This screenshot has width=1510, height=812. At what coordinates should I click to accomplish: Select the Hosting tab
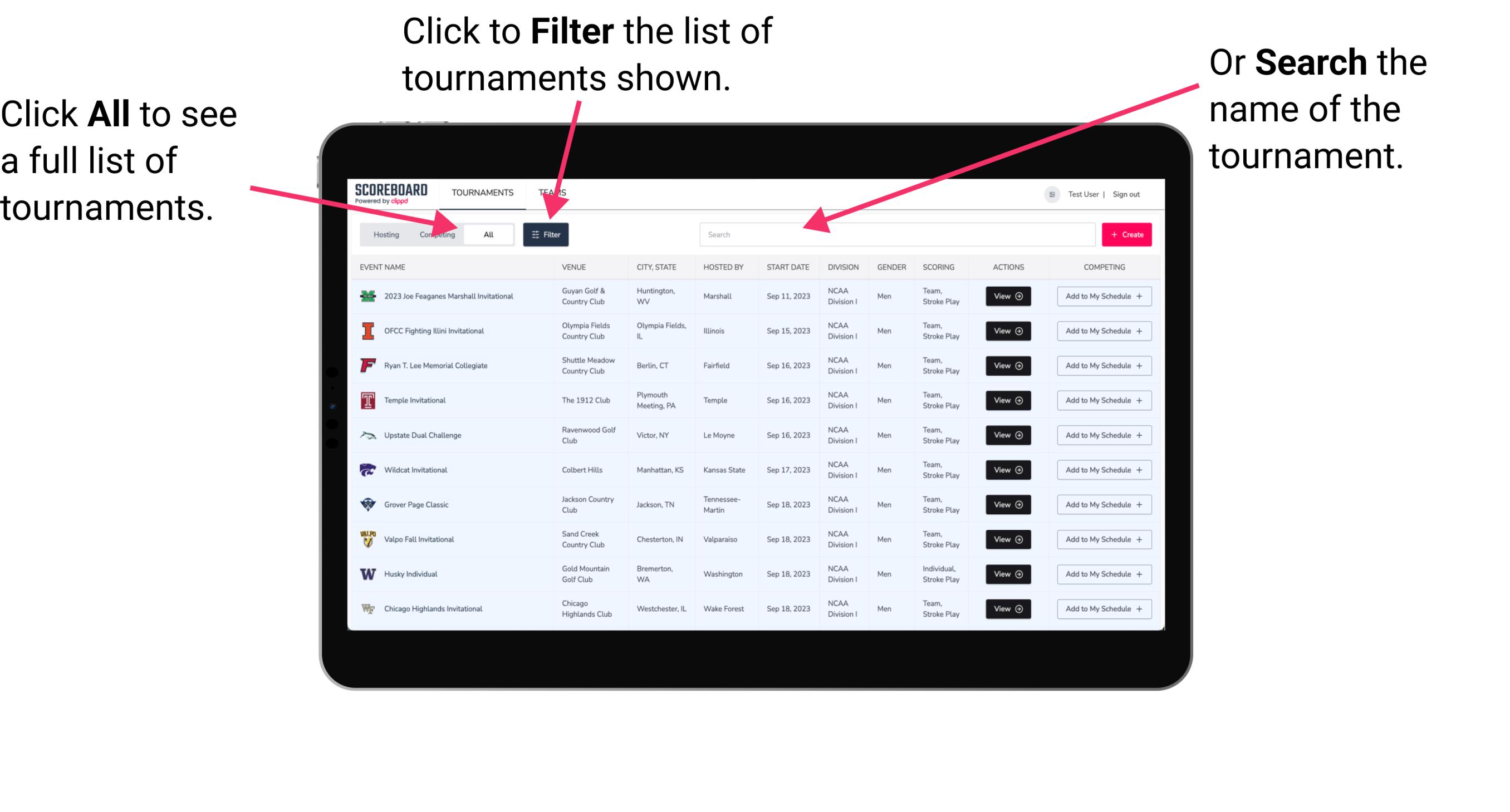point(384,234)
